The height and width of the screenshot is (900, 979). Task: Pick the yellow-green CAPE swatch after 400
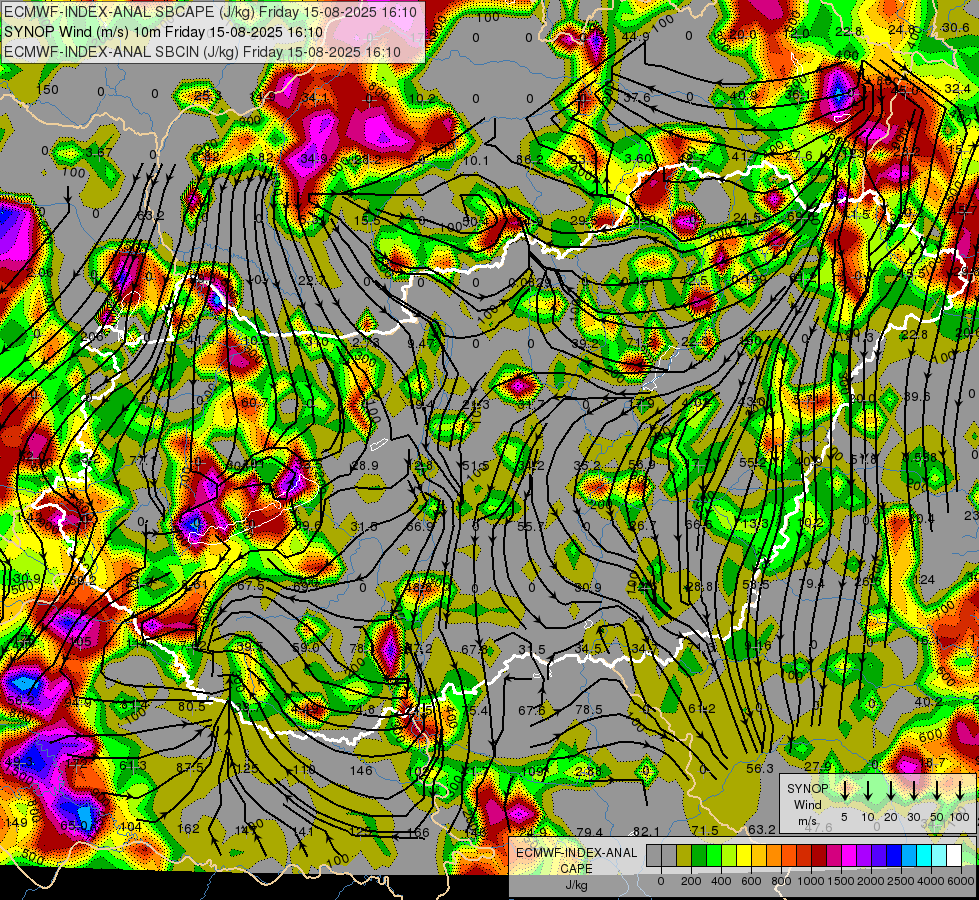tap(729, 856)
